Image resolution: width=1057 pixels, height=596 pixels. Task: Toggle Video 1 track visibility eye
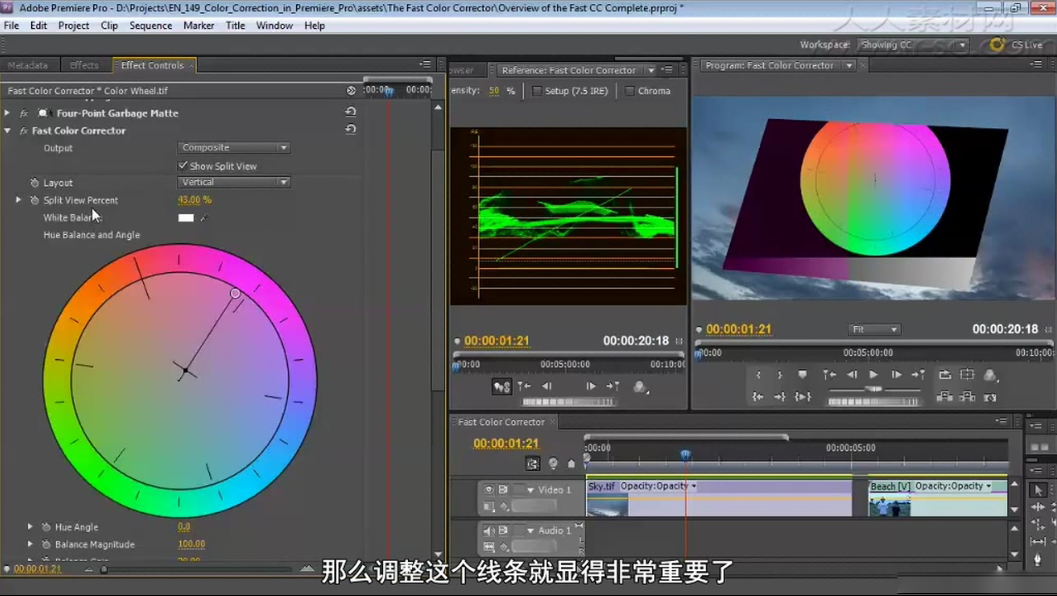click(489, 490)
